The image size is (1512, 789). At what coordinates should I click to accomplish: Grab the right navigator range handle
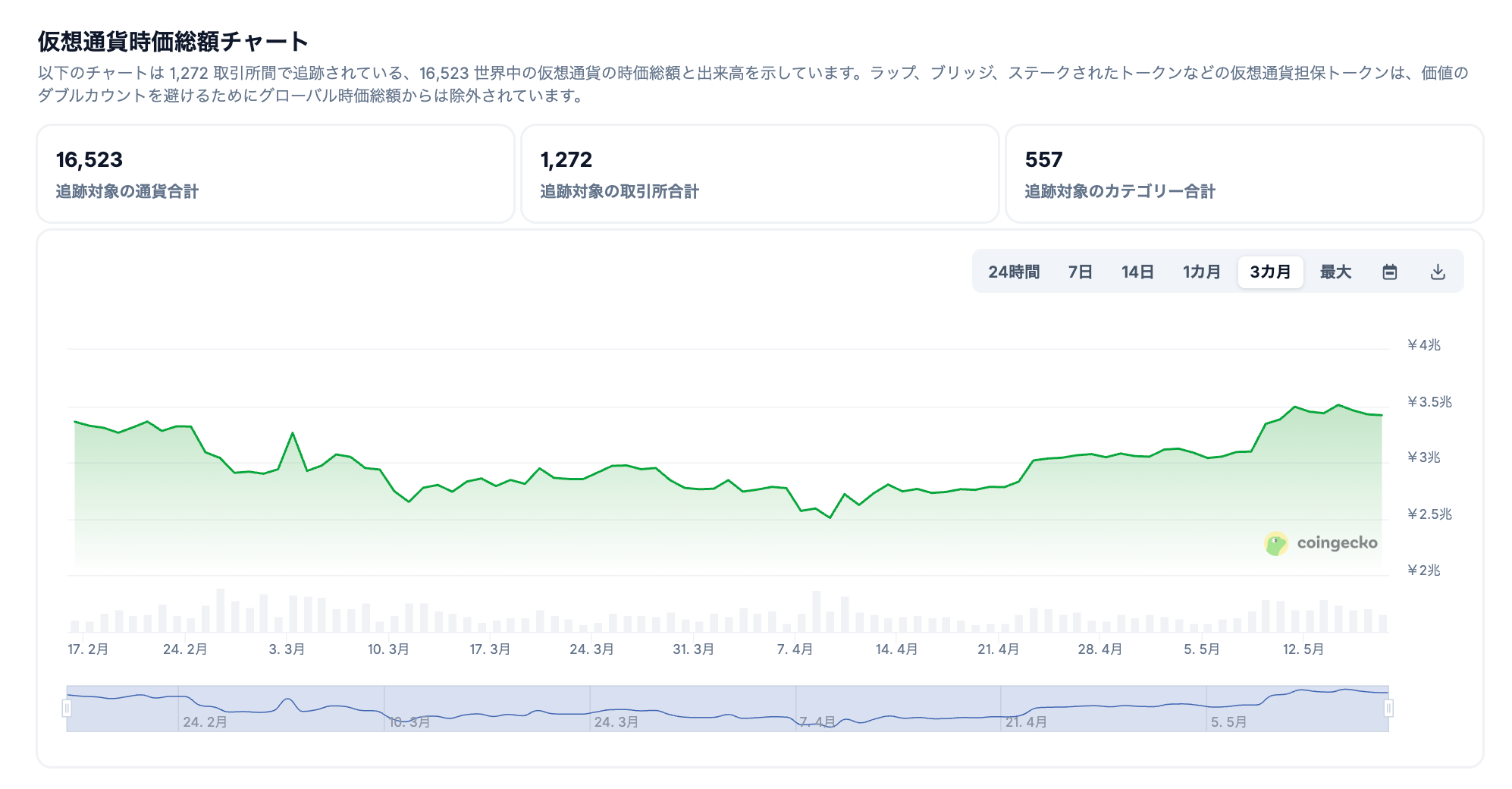pyautogui.click(x=1388, y=708)
